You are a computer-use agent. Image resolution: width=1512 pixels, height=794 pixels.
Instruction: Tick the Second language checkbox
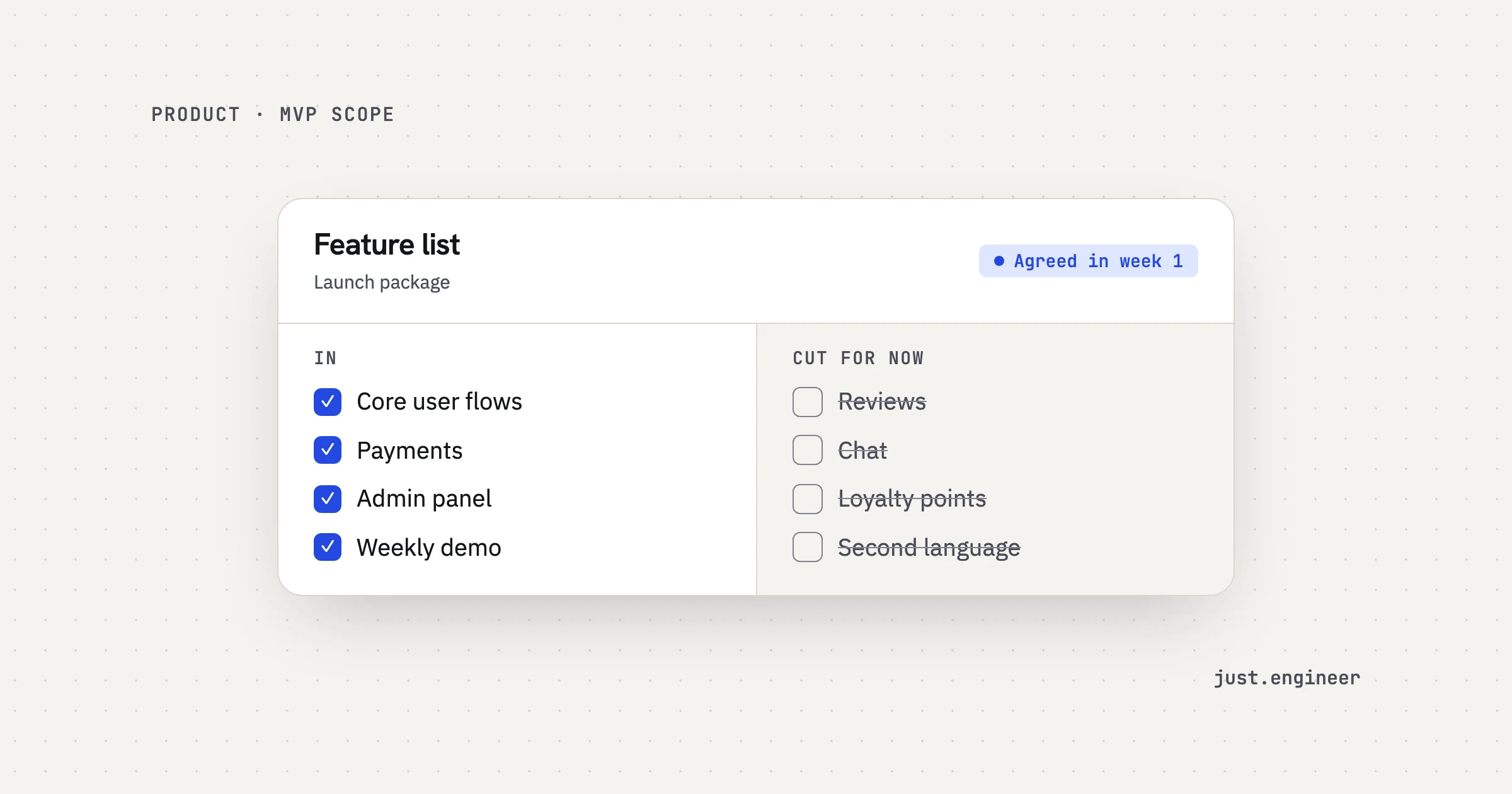[x=808, y=547]
